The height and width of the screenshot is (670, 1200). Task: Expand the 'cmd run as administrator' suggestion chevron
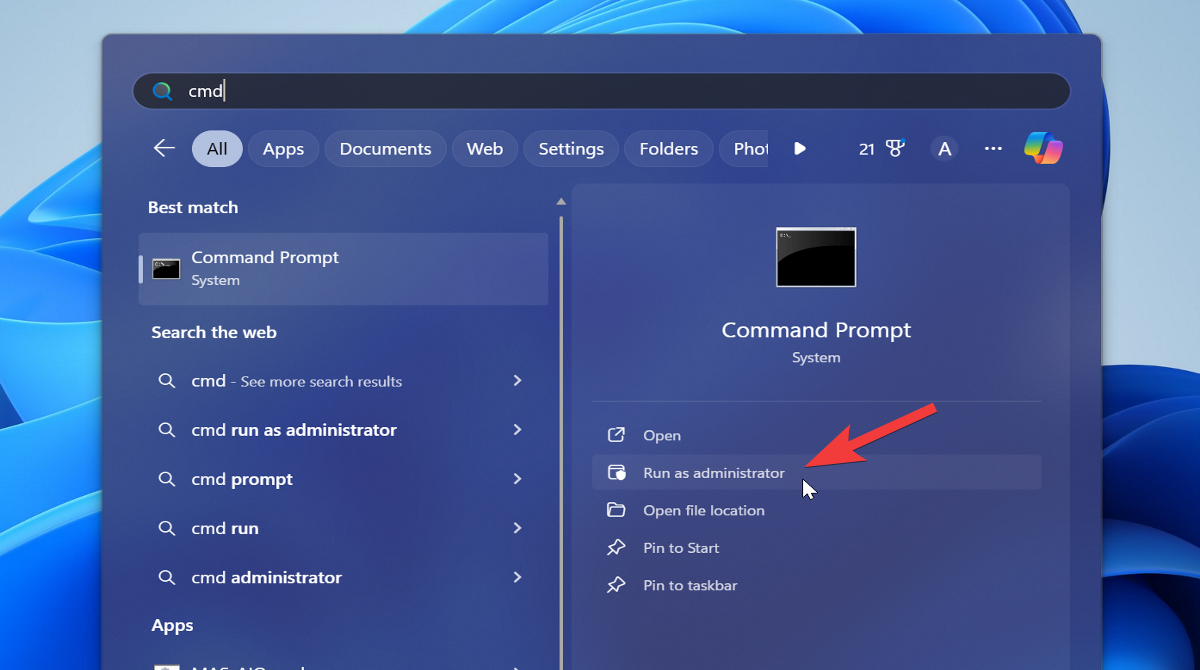(517, 430)
